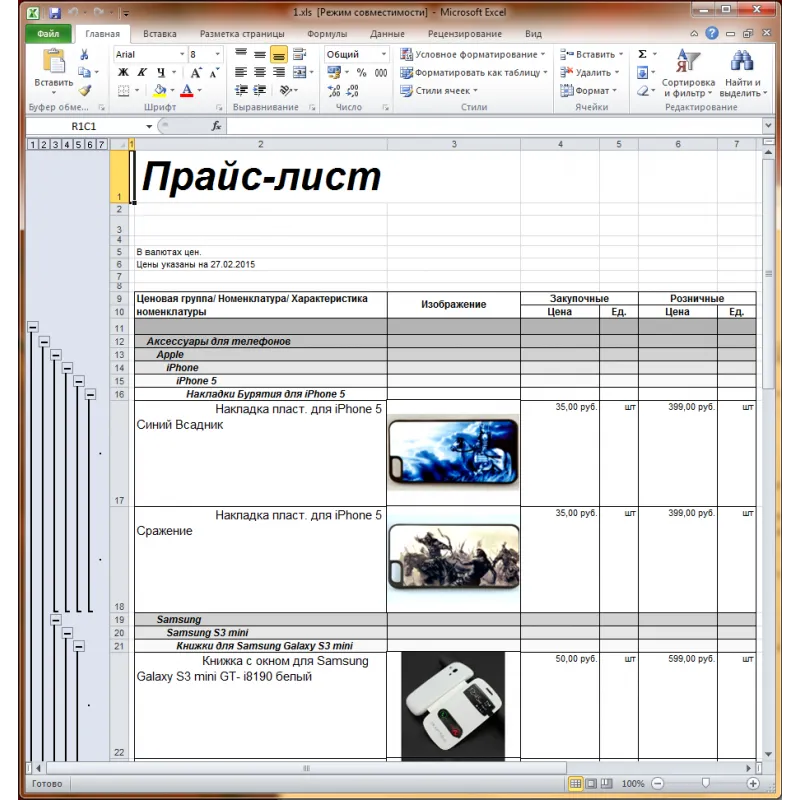The height and width of the screenshot is (800, 800).
Task: Toggle underline (Ч) formatting
Action: 161,72
